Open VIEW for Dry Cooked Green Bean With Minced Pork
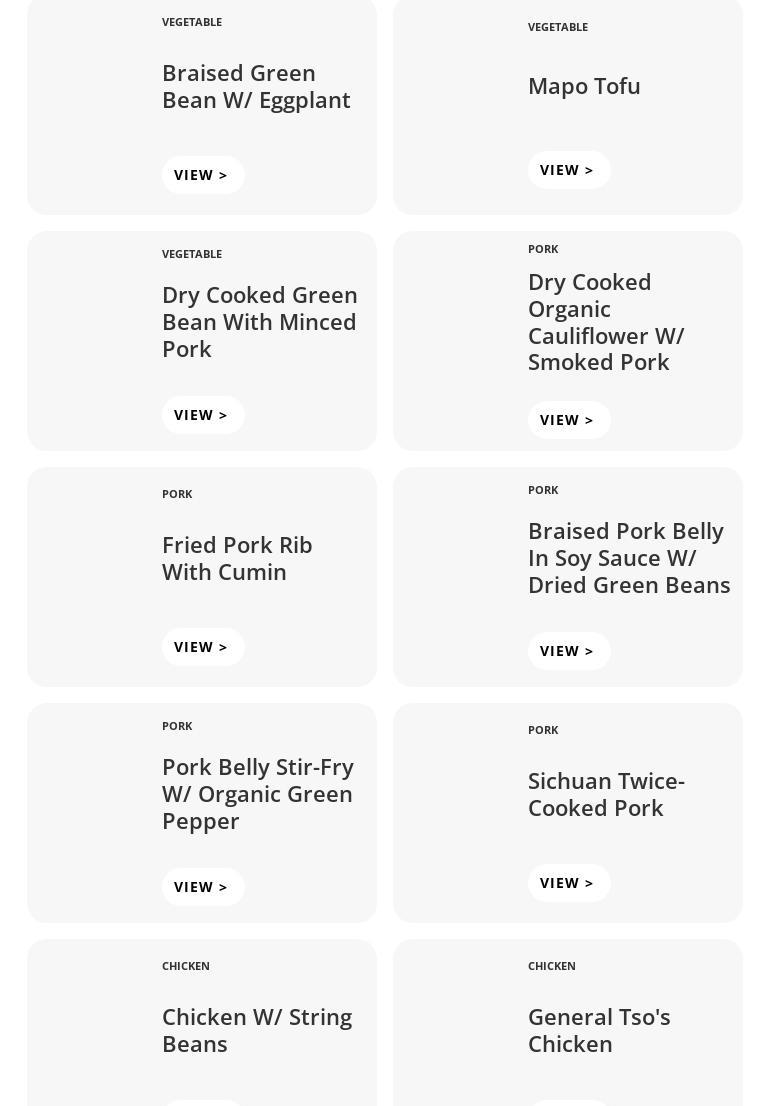Viewport: 770px width, 1106px height. 202,415
